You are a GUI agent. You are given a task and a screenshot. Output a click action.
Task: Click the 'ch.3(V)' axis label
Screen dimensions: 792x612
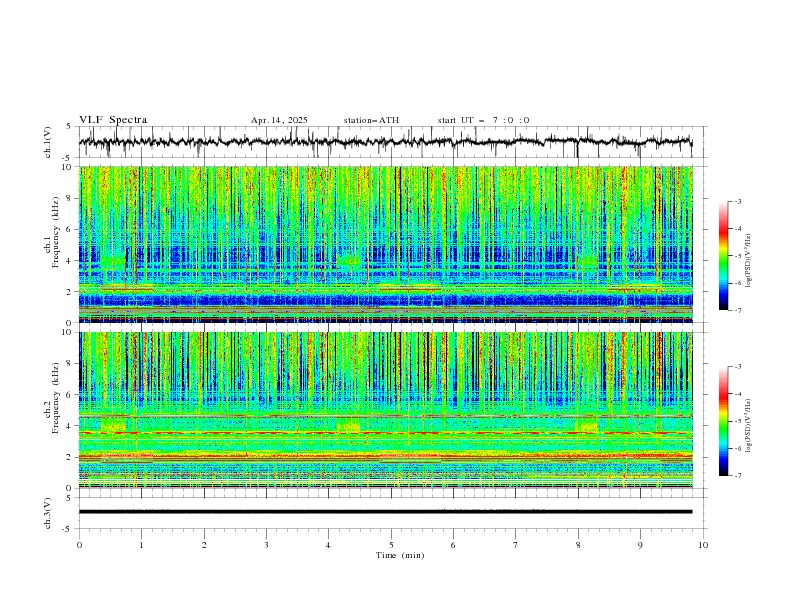click(48, 513)
